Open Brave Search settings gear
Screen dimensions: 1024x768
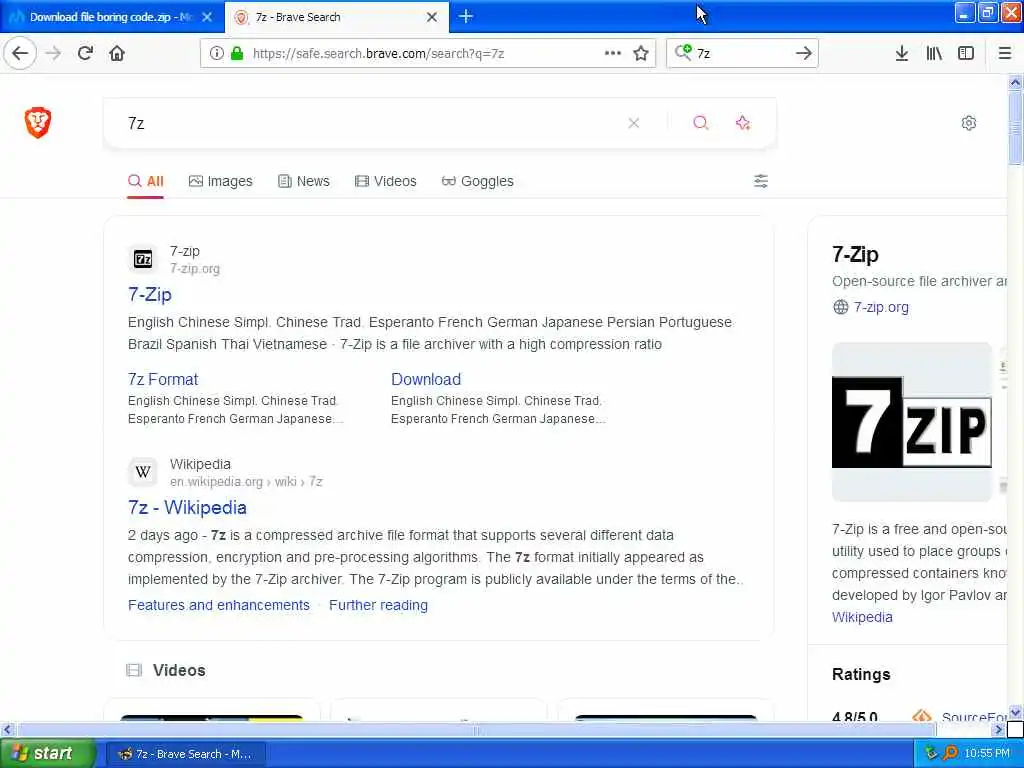point(968,123)
